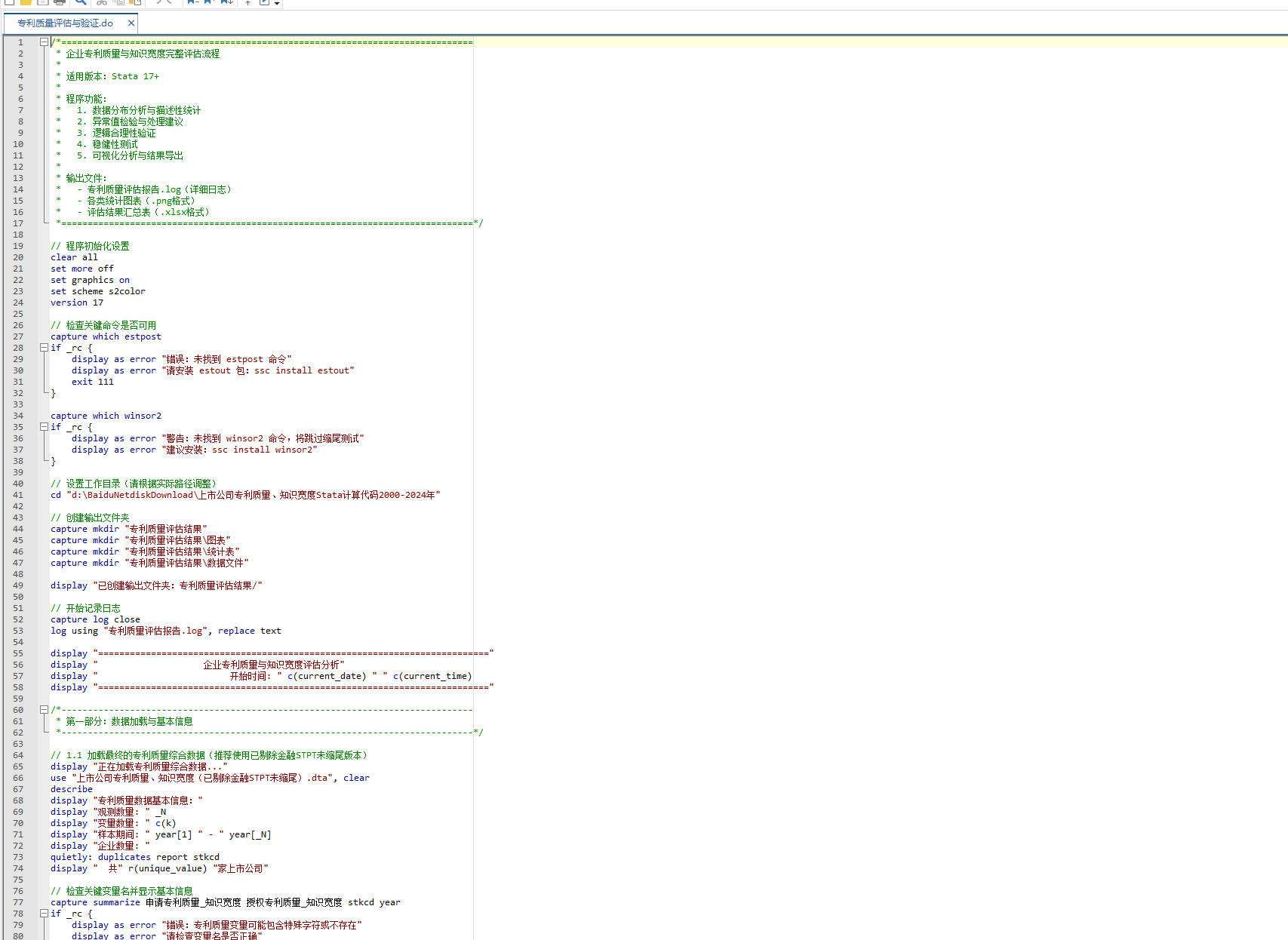Click line number 41 in the gutter
1288x940 pixels.
[x=18, y=495]
